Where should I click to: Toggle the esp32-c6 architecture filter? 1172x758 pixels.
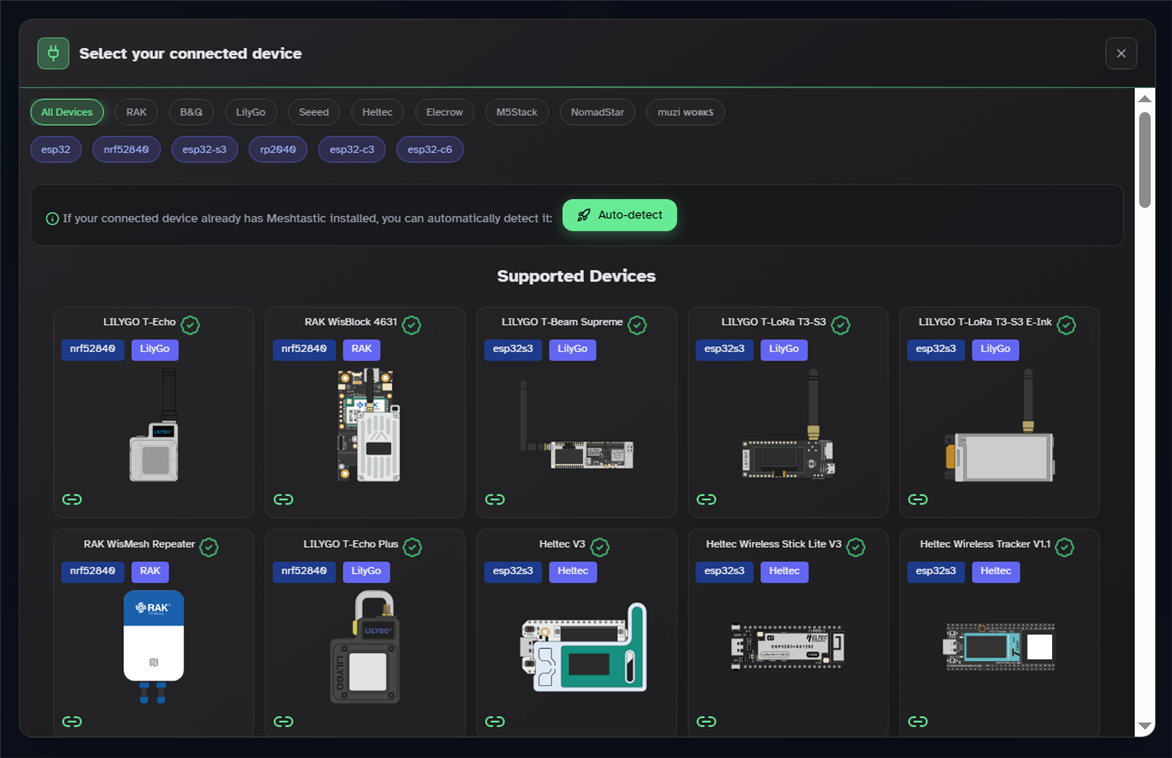pos(430,150)
